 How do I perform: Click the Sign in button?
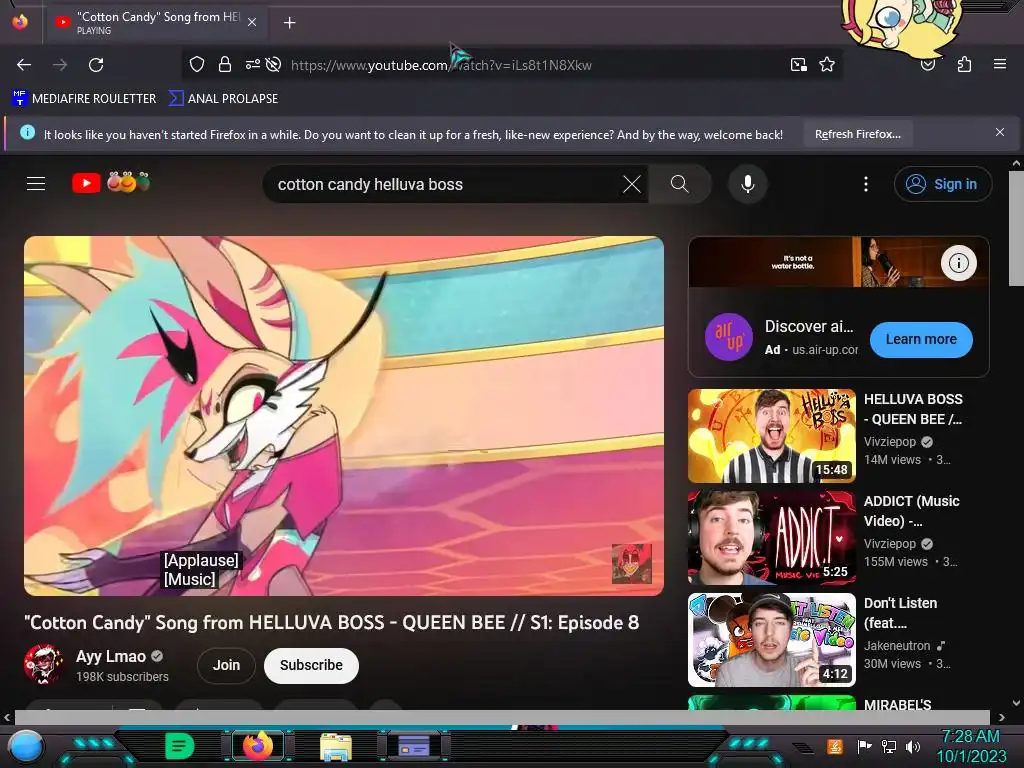tap(942, 184)
